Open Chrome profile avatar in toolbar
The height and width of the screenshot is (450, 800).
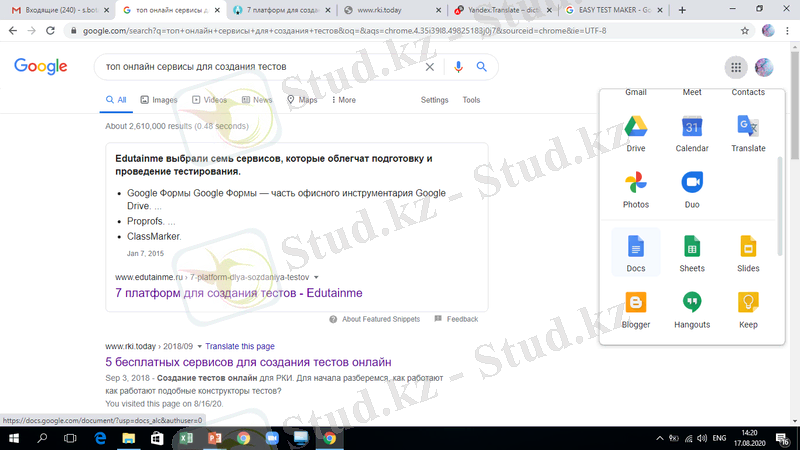pyautogui.click(x=768, y=31)
